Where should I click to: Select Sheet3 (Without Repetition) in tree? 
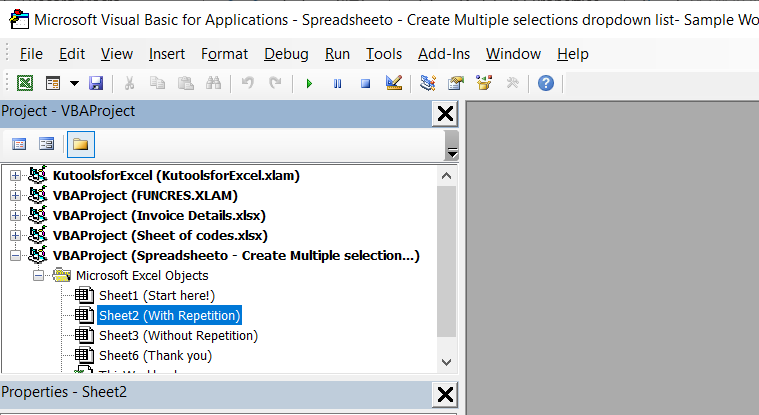177,336
